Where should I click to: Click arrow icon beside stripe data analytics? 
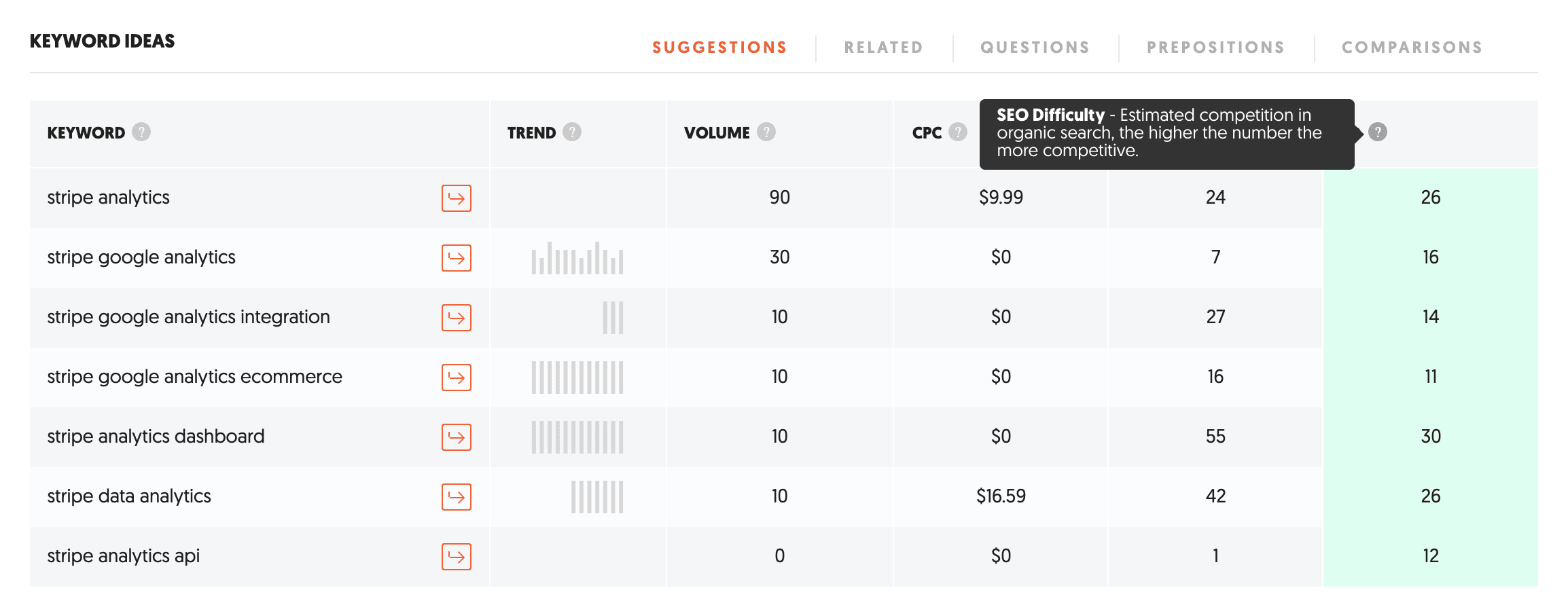pos(457,497)
